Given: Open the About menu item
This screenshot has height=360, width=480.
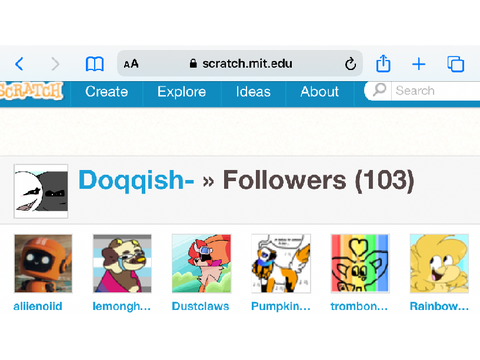Looking at the screenshot, I should click(320, 92).
